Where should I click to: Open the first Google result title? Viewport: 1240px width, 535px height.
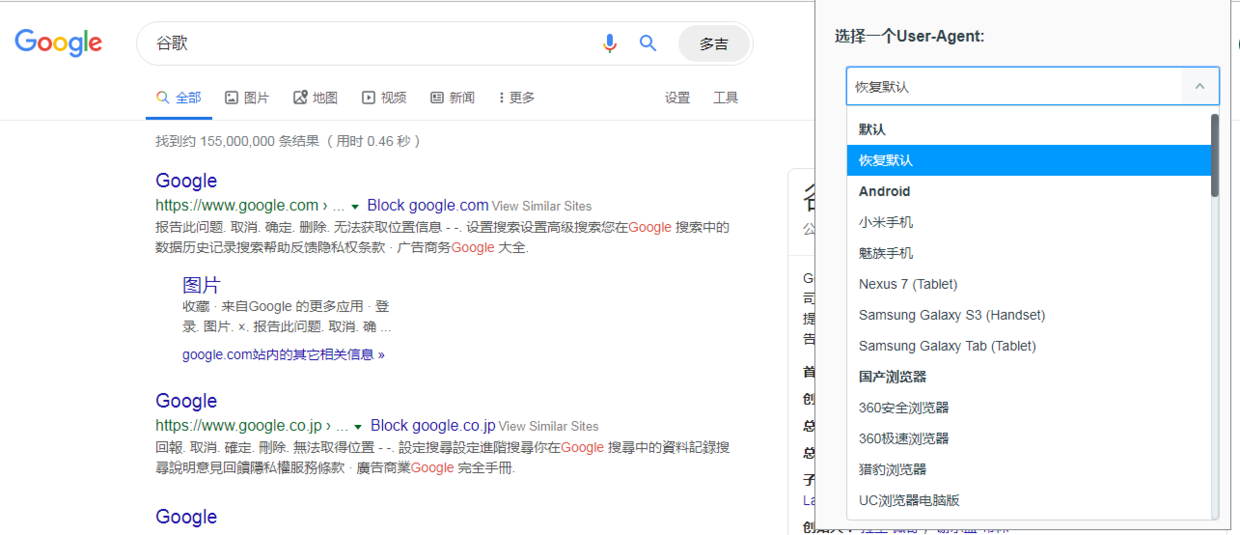tap(186, 181)
